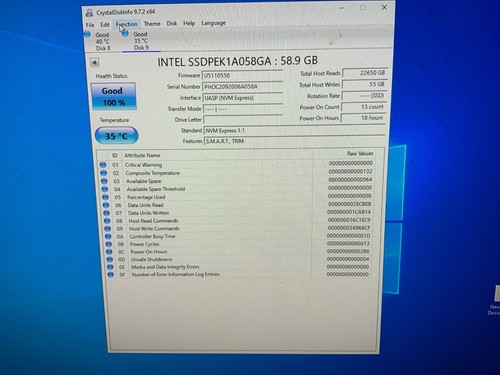The image size is (500, 375).
Task: Click the status icon for Available Spare Threshold
Action: point(105,189)
